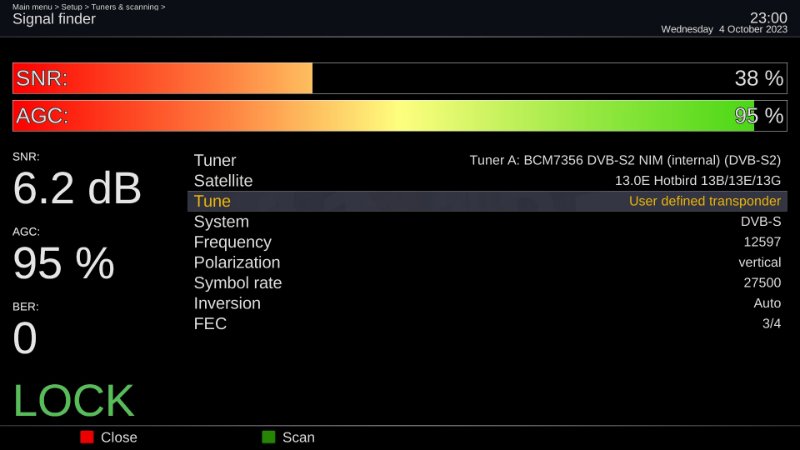Select the Tuner row

click(487, 160)
